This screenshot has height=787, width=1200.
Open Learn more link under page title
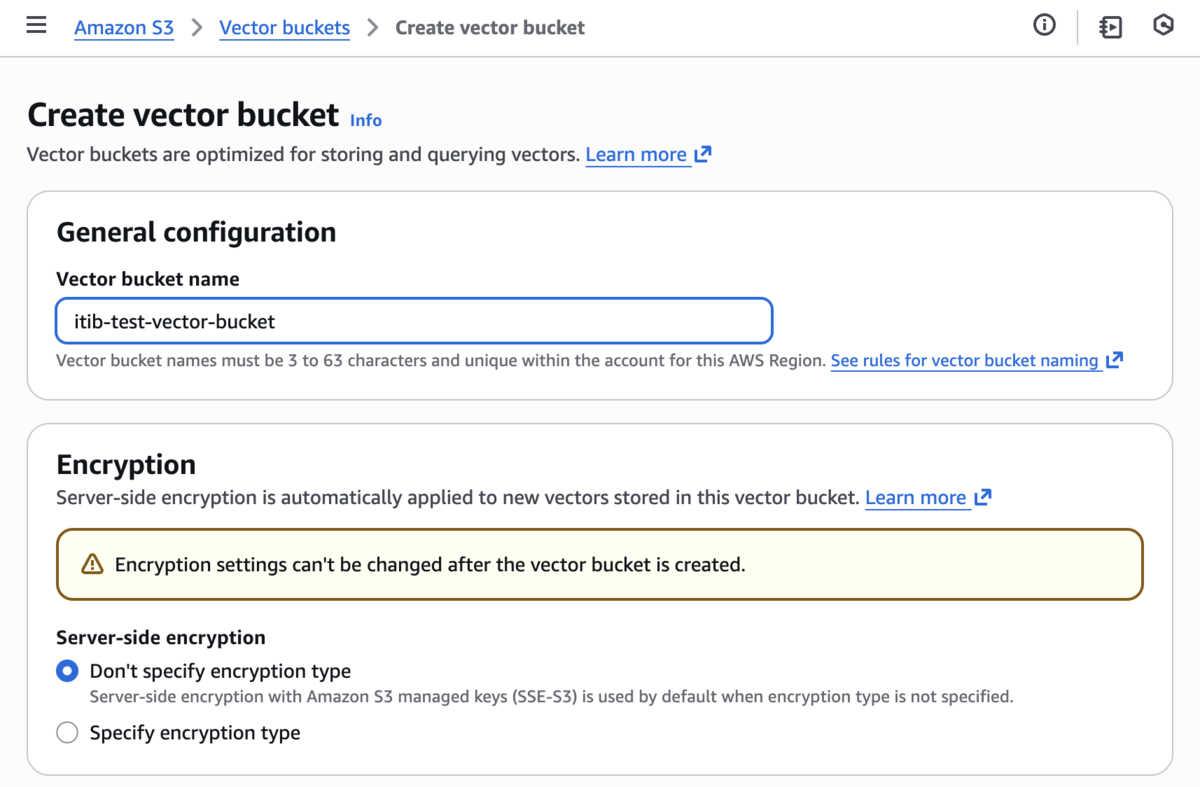(636, 155)
